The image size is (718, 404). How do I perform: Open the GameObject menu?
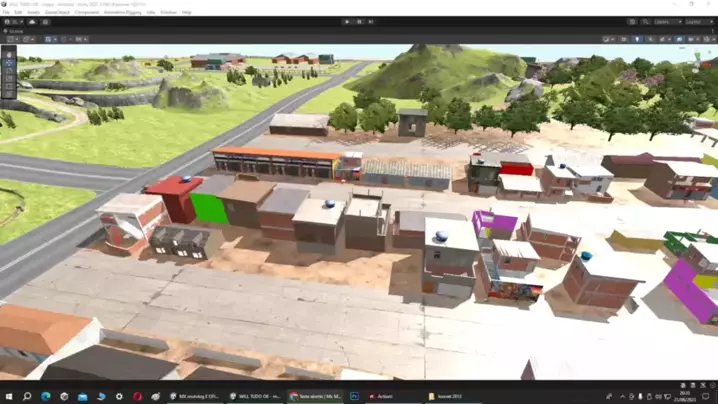pos(57,12)
